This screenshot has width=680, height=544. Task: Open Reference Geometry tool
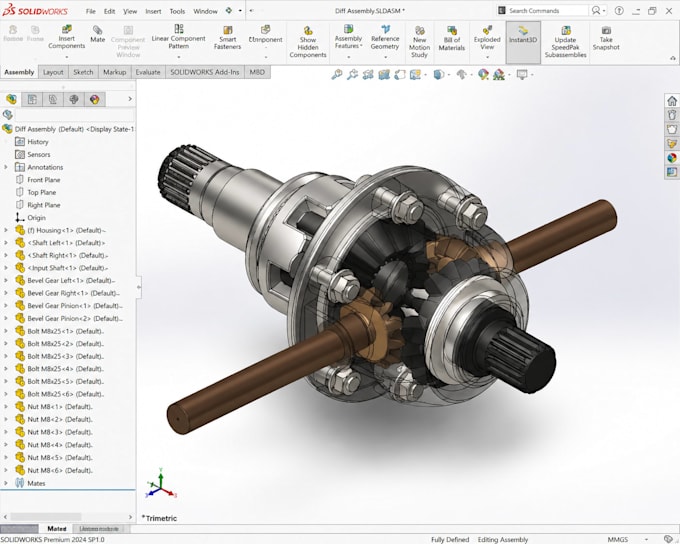coord(385,36)
